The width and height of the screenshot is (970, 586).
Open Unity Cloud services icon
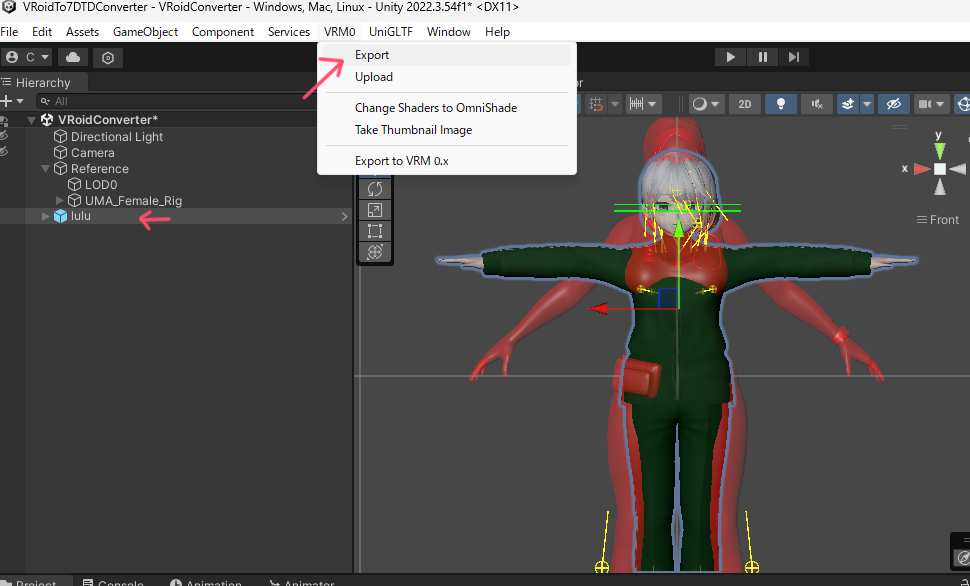pyautogui.click(x=76, y=58)
